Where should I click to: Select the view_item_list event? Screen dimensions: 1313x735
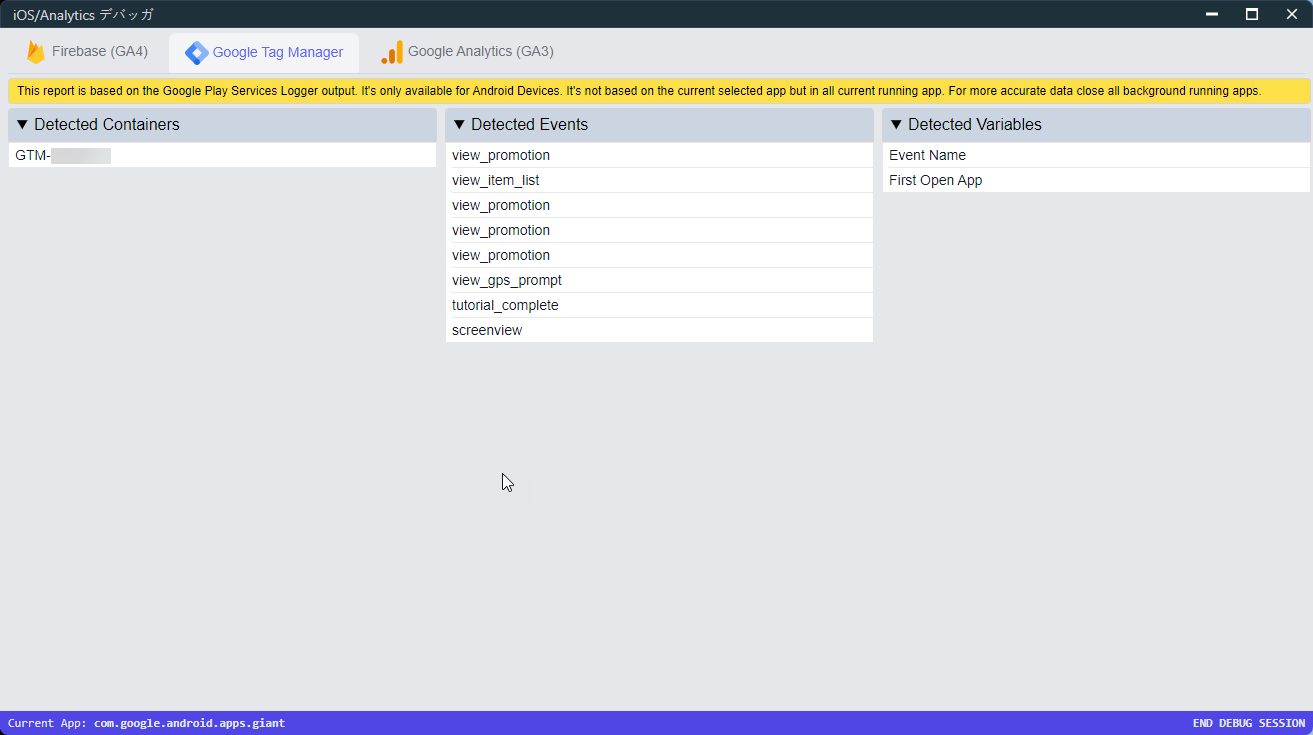pos(496,180)
